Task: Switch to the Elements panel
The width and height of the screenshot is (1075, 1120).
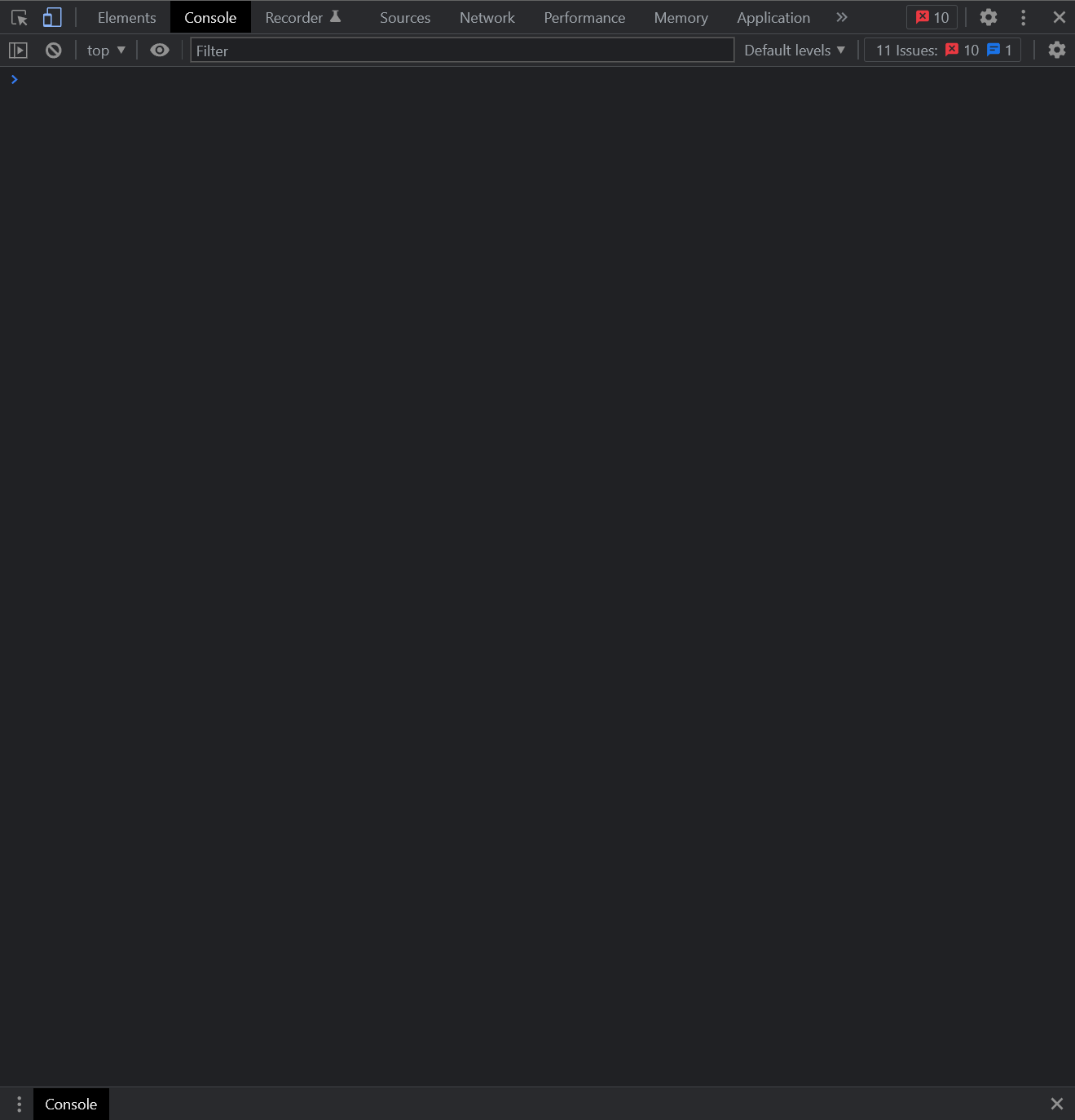Action: tap(126, 17)
